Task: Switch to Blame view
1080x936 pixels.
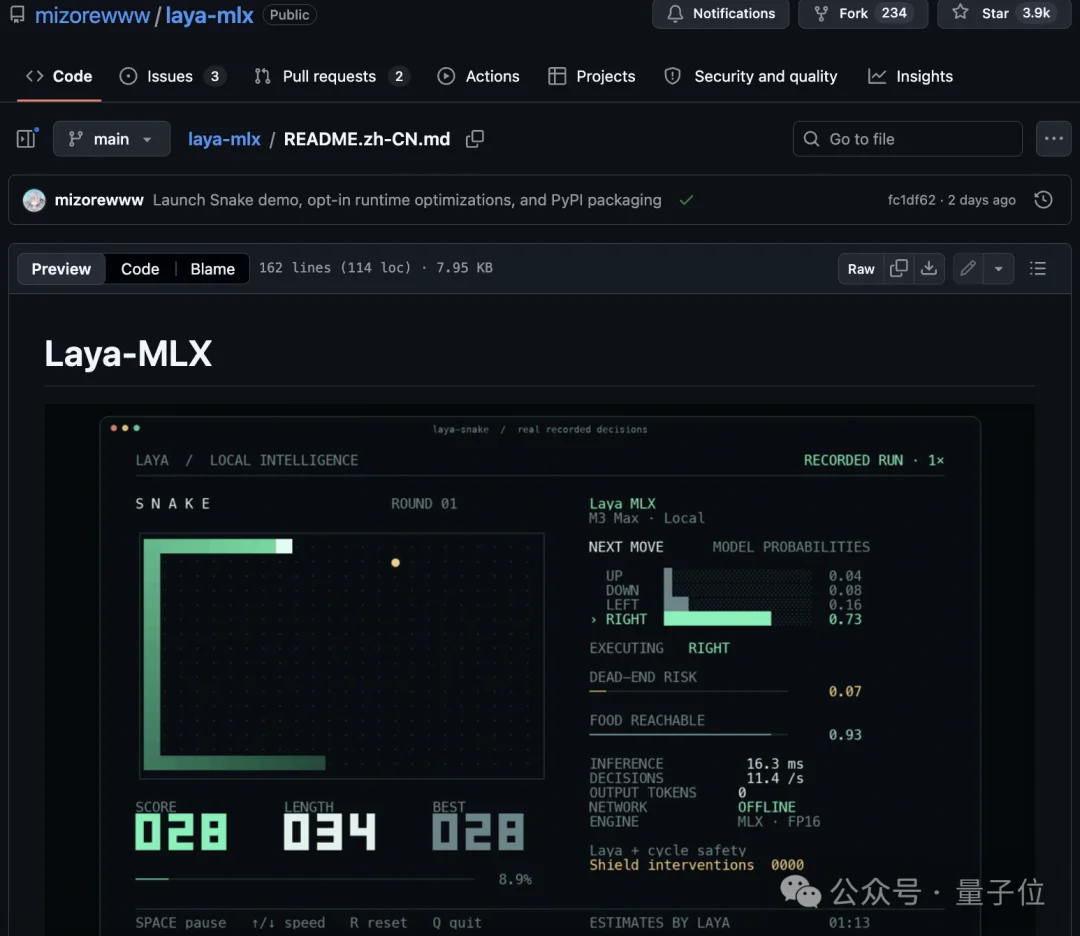Action: (212, 269)
